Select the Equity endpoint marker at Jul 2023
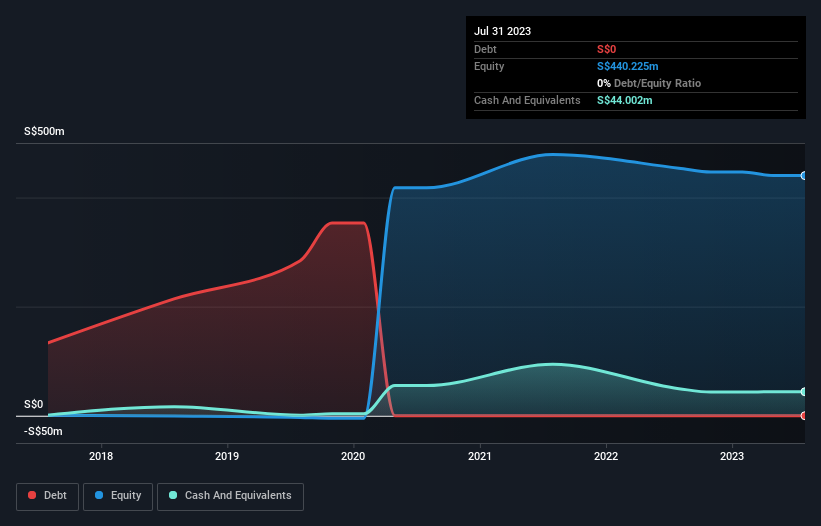 pos(804,176)
